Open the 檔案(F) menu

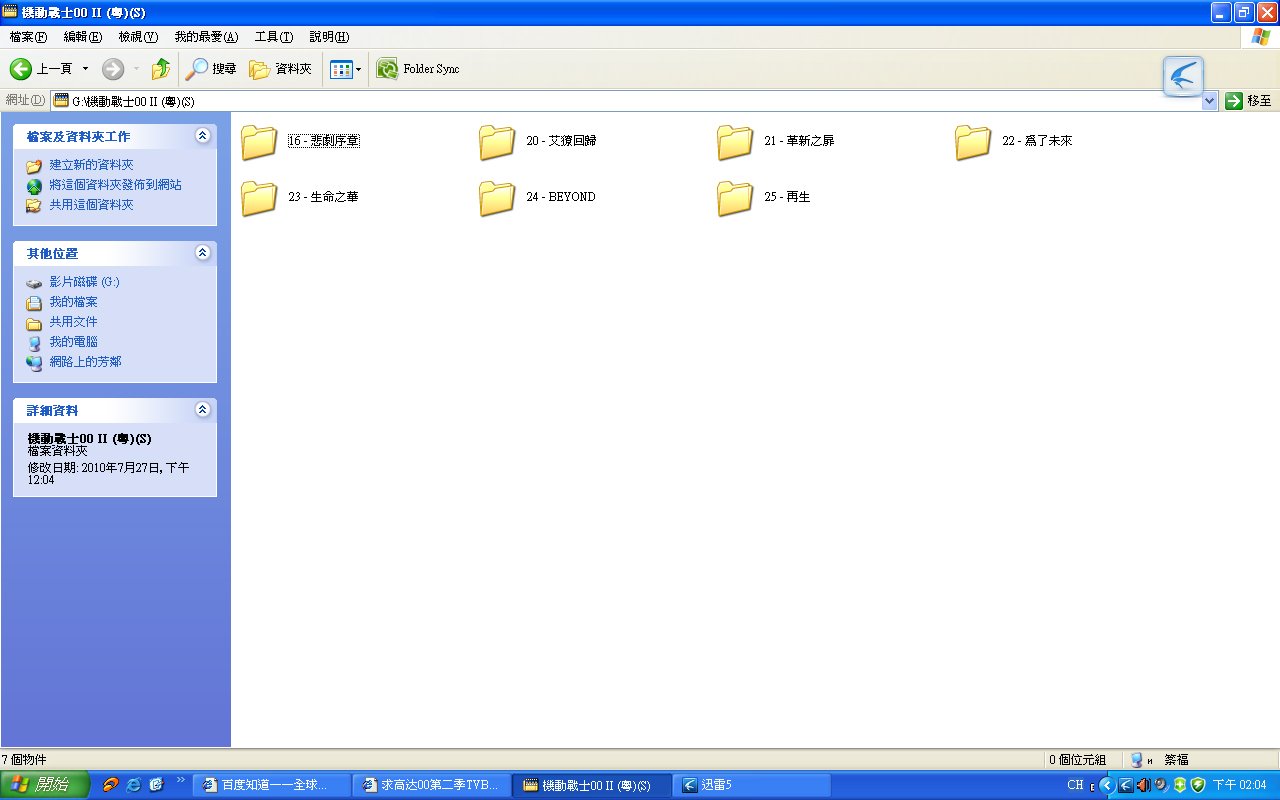(28, 37)
